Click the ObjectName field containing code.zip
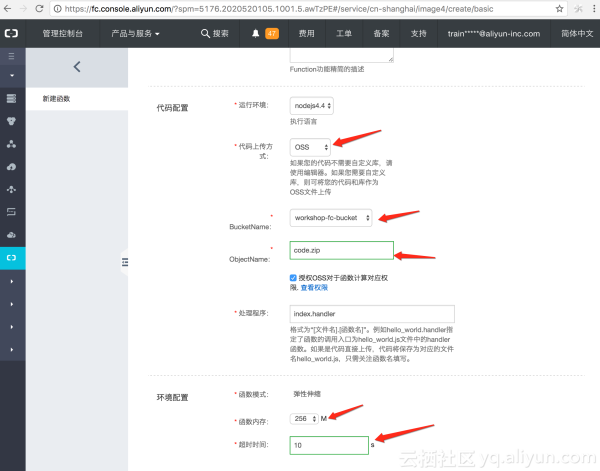The height and width of the screenshot is (471, 600). (341, 250)
